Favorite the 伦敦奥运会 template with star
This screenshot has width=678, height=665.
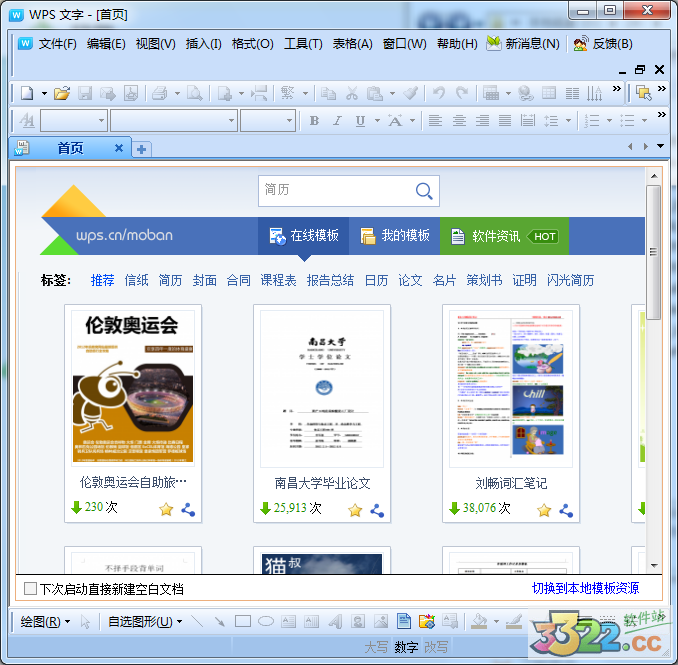166,509
